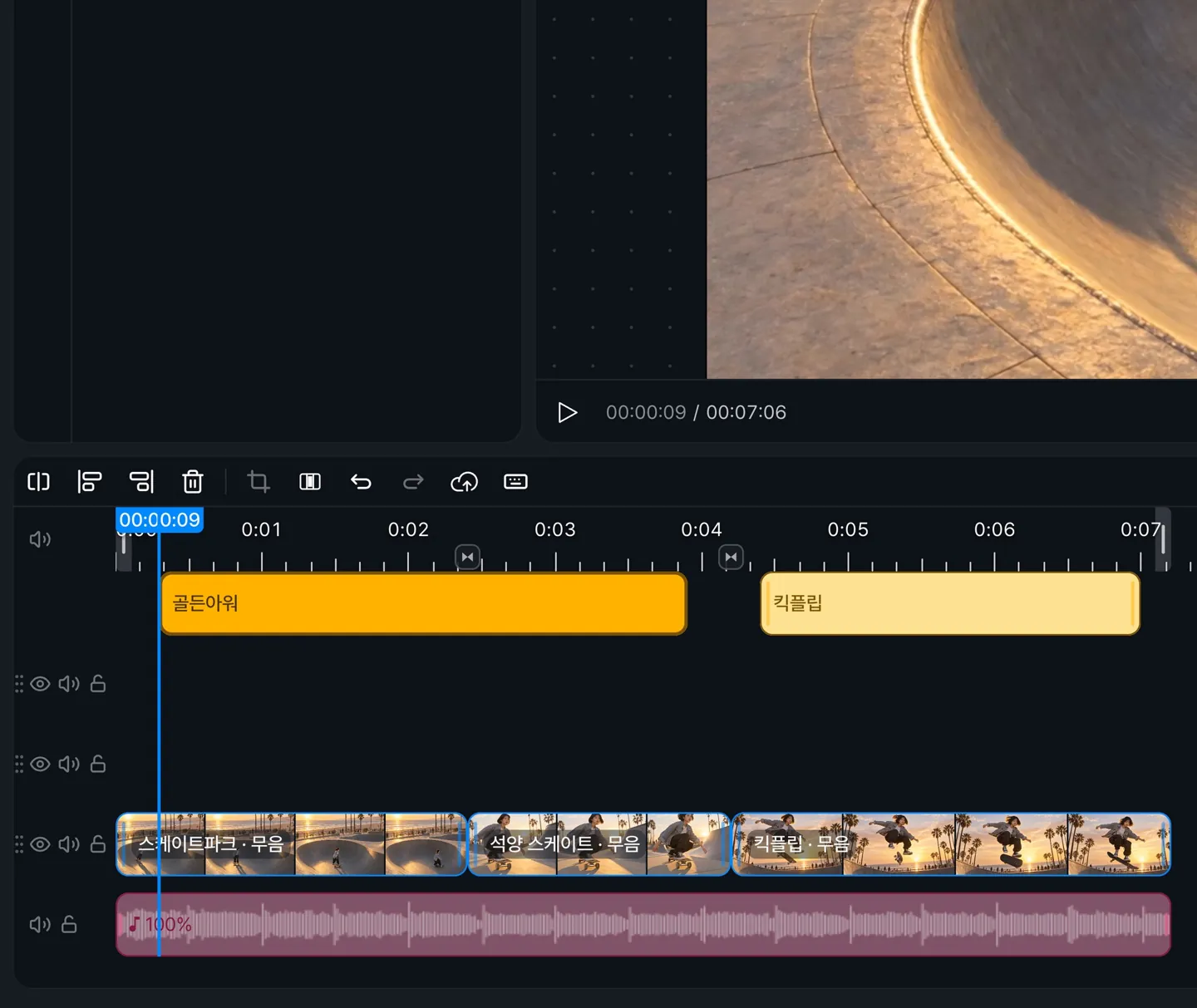The height and width of the screenshot is (1008, 1197).
Task: Click the 0:03 mark on the ruler
Action: (x=555, y=529)
